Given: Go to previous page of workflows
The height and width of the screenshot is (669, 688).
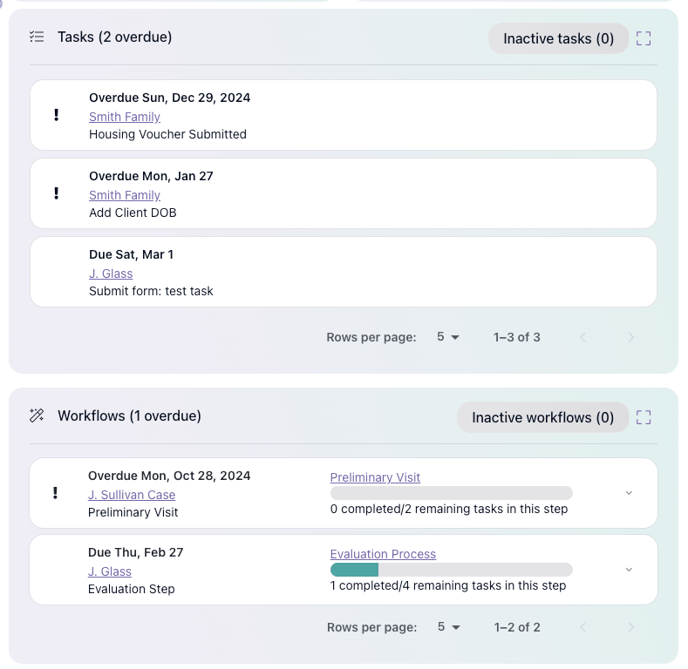Looking at the screenshot, I should point(583,627).
